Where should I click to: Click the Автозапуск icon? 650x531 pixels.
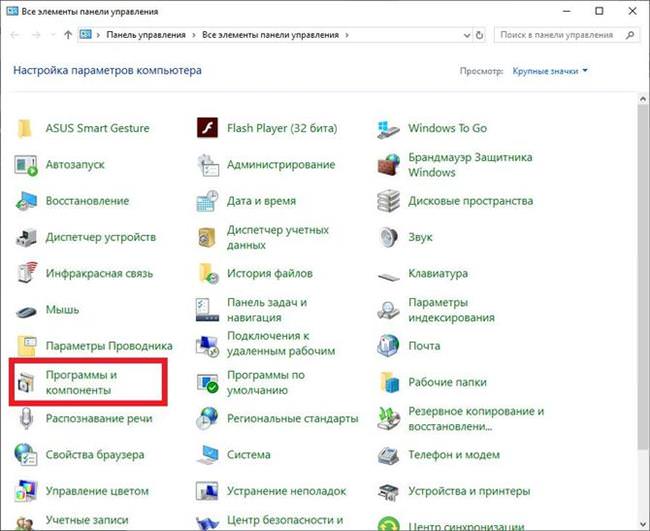[x=26, y=165]
